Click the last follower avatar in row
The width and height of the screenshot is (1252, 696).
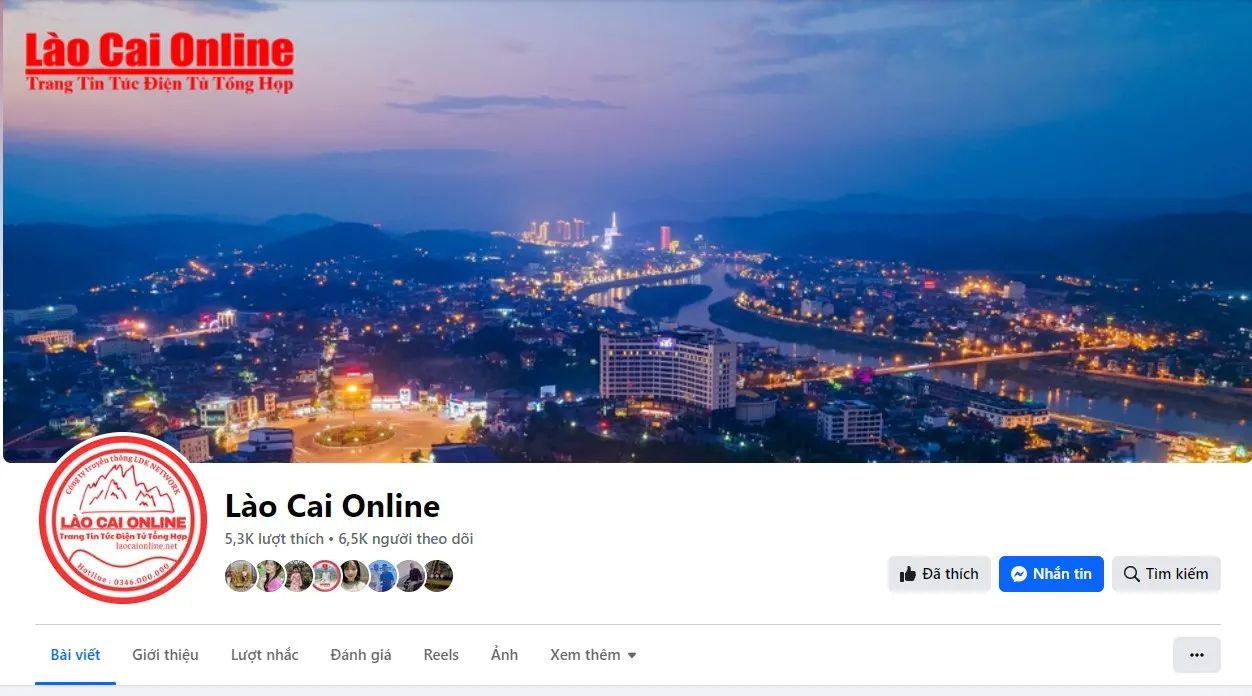pyautogui.click(x=438, y=576)
